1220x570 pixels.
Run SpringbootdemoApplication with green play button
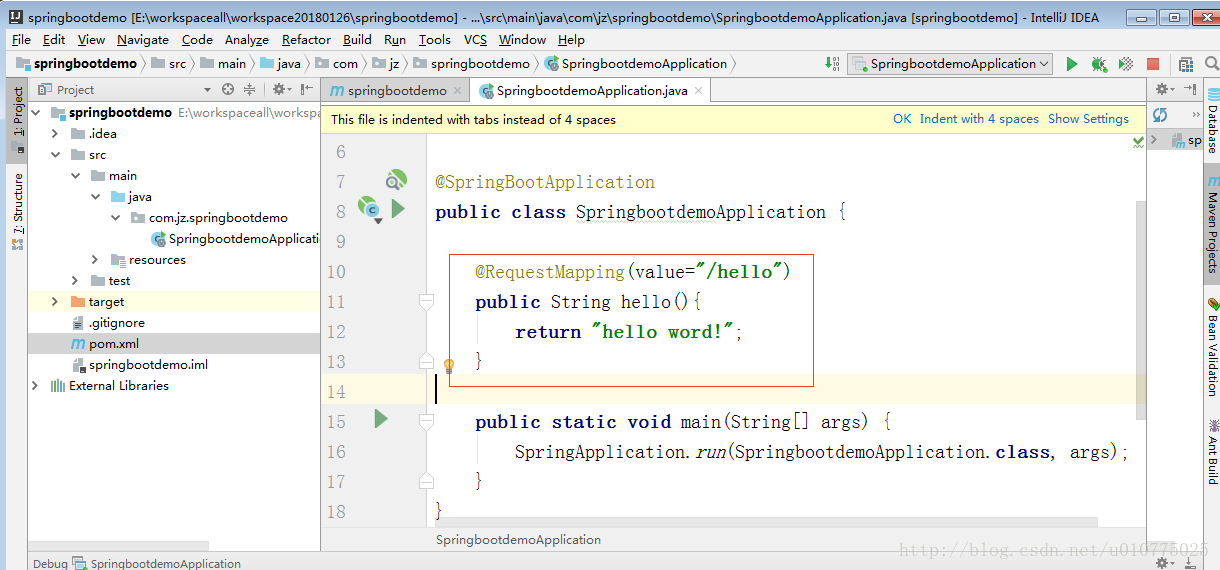pos(1072,64)
